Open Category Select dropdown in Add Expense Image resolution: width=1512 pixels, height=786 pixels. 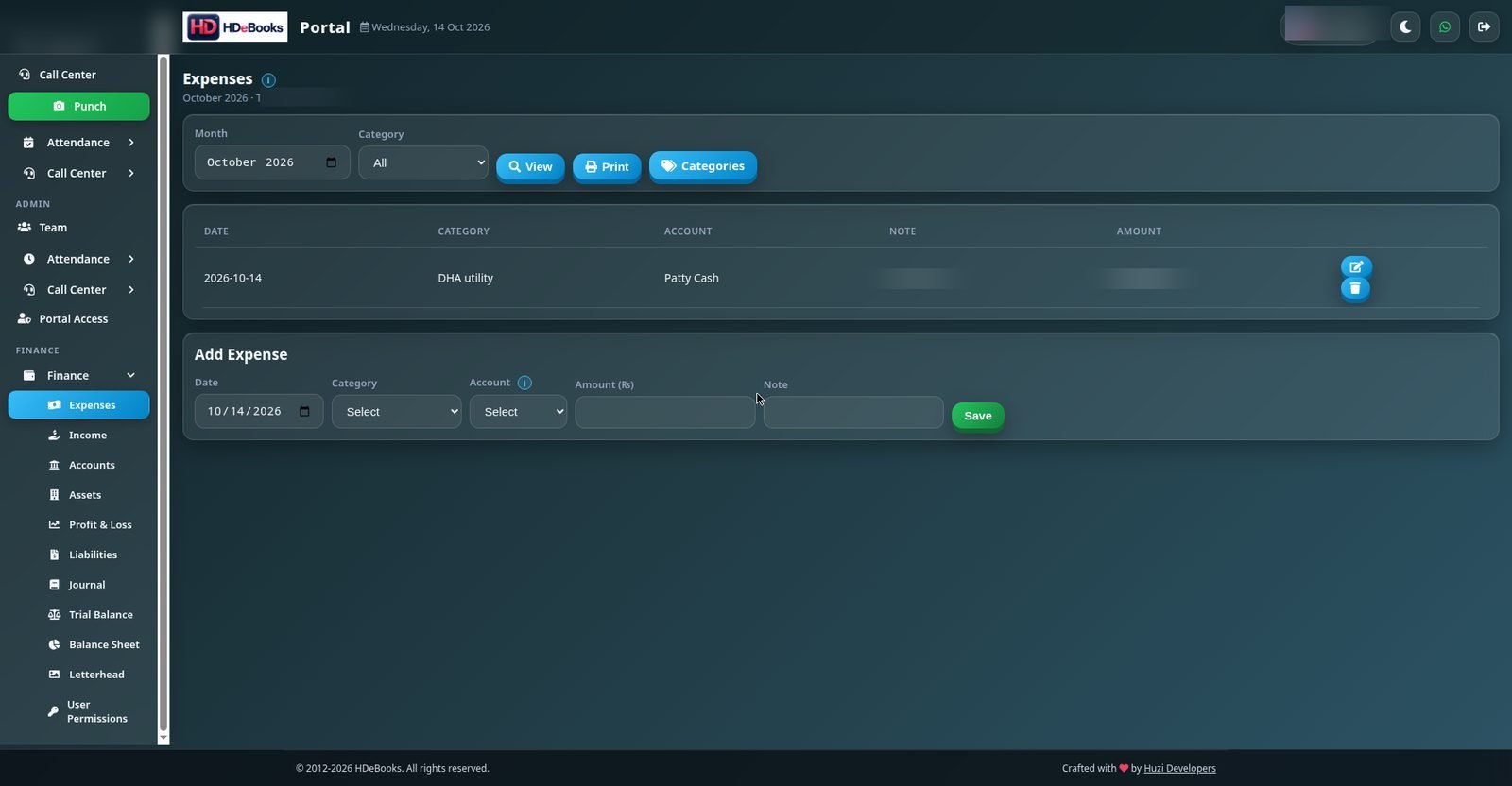point(397,412)
